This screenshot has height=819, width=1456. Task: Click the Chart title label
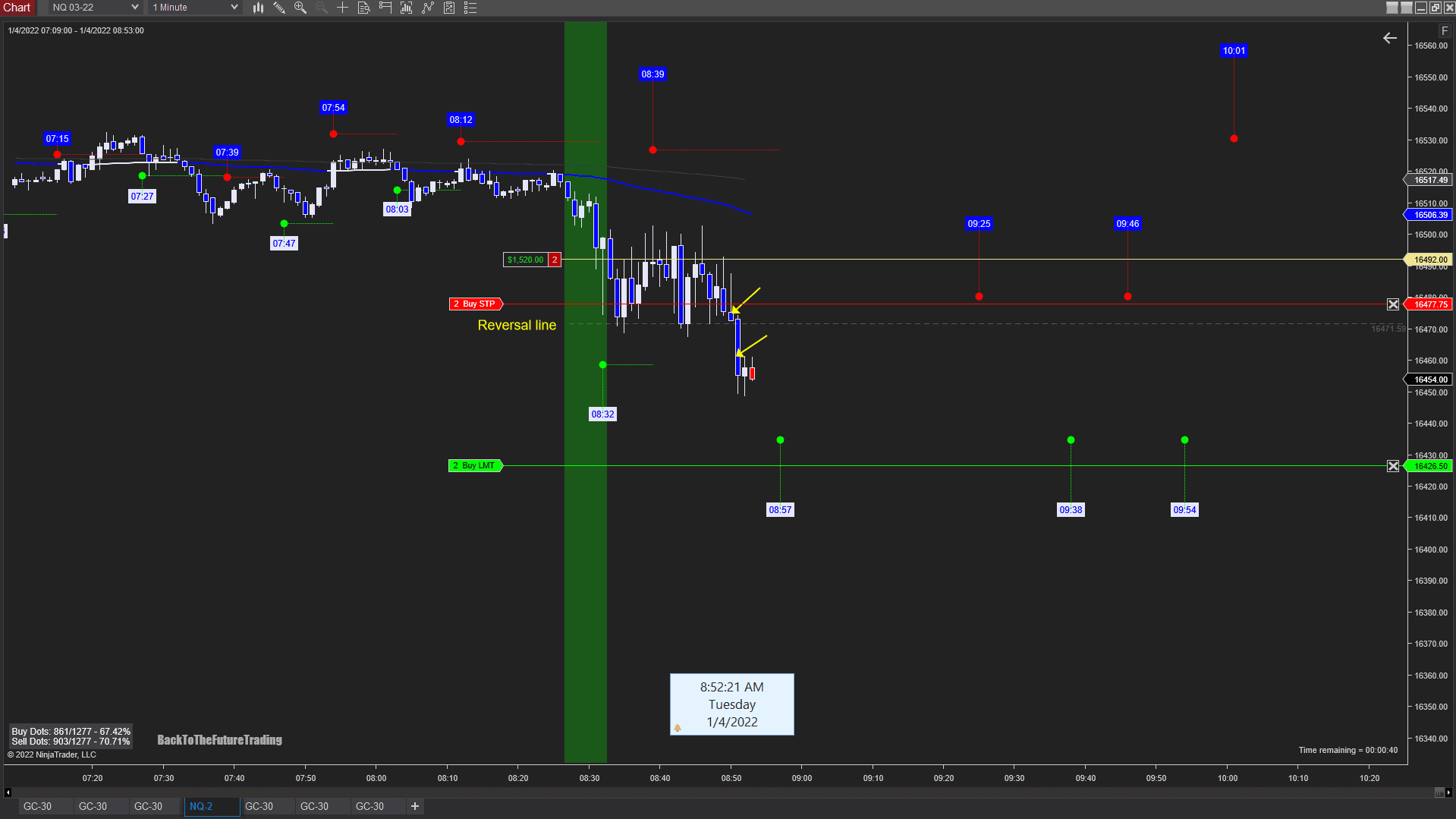click(x=17, y=8)
